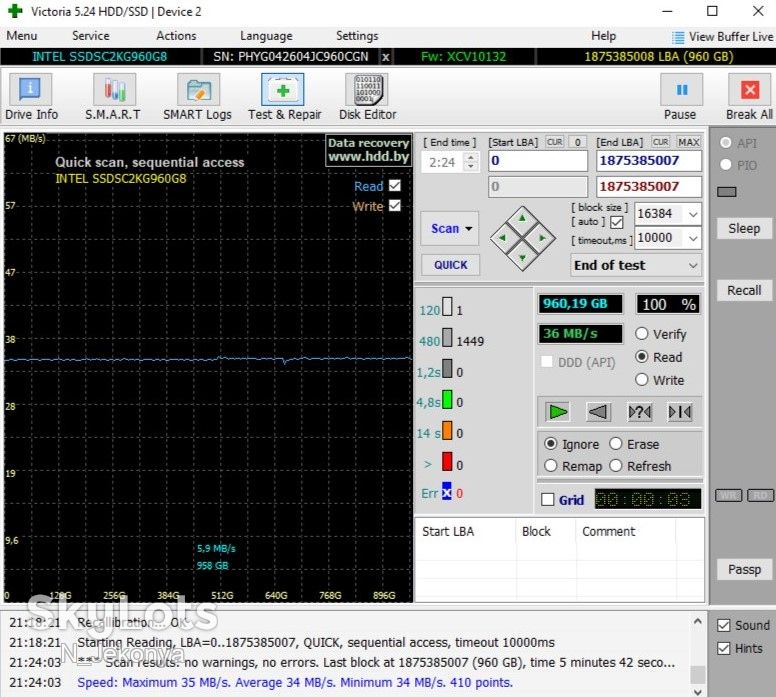Open the Disk Editor
Viewport: 776px width, 697px height.
coord(367,97)
